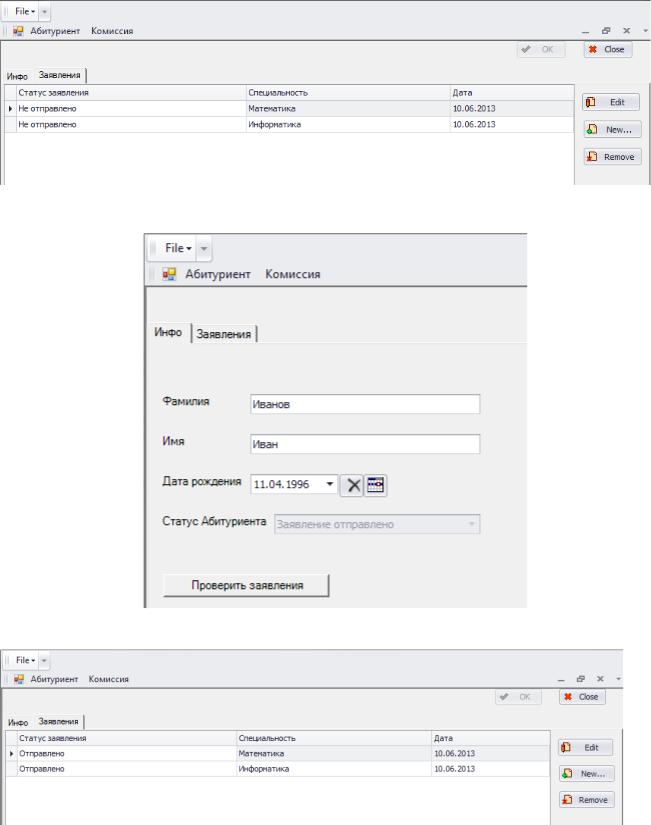This screenshot has height=825, width=651.
Task: Sort by Дата column header, bottom window
Action: (490, 738)
